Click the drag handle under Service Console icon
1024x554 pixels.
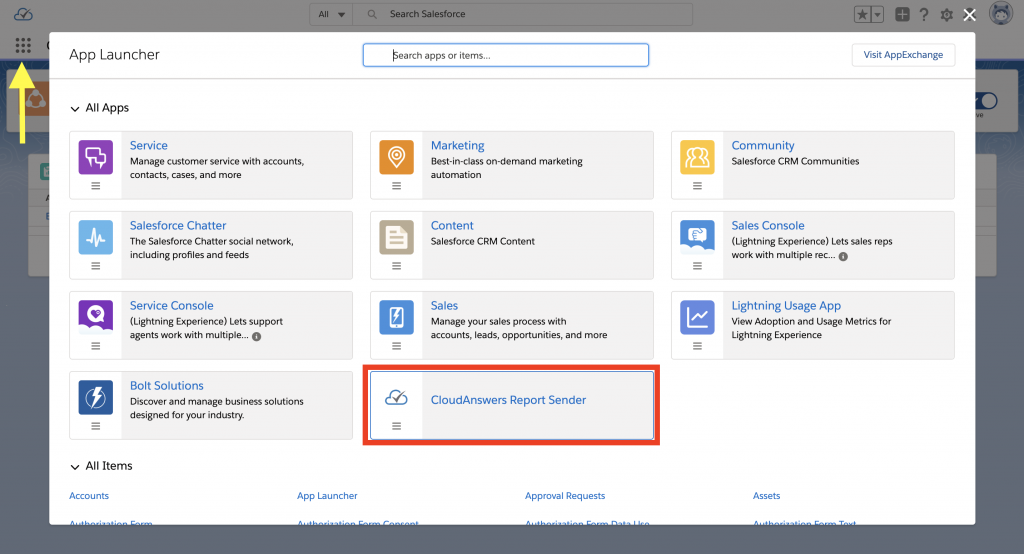pos(95,346)
